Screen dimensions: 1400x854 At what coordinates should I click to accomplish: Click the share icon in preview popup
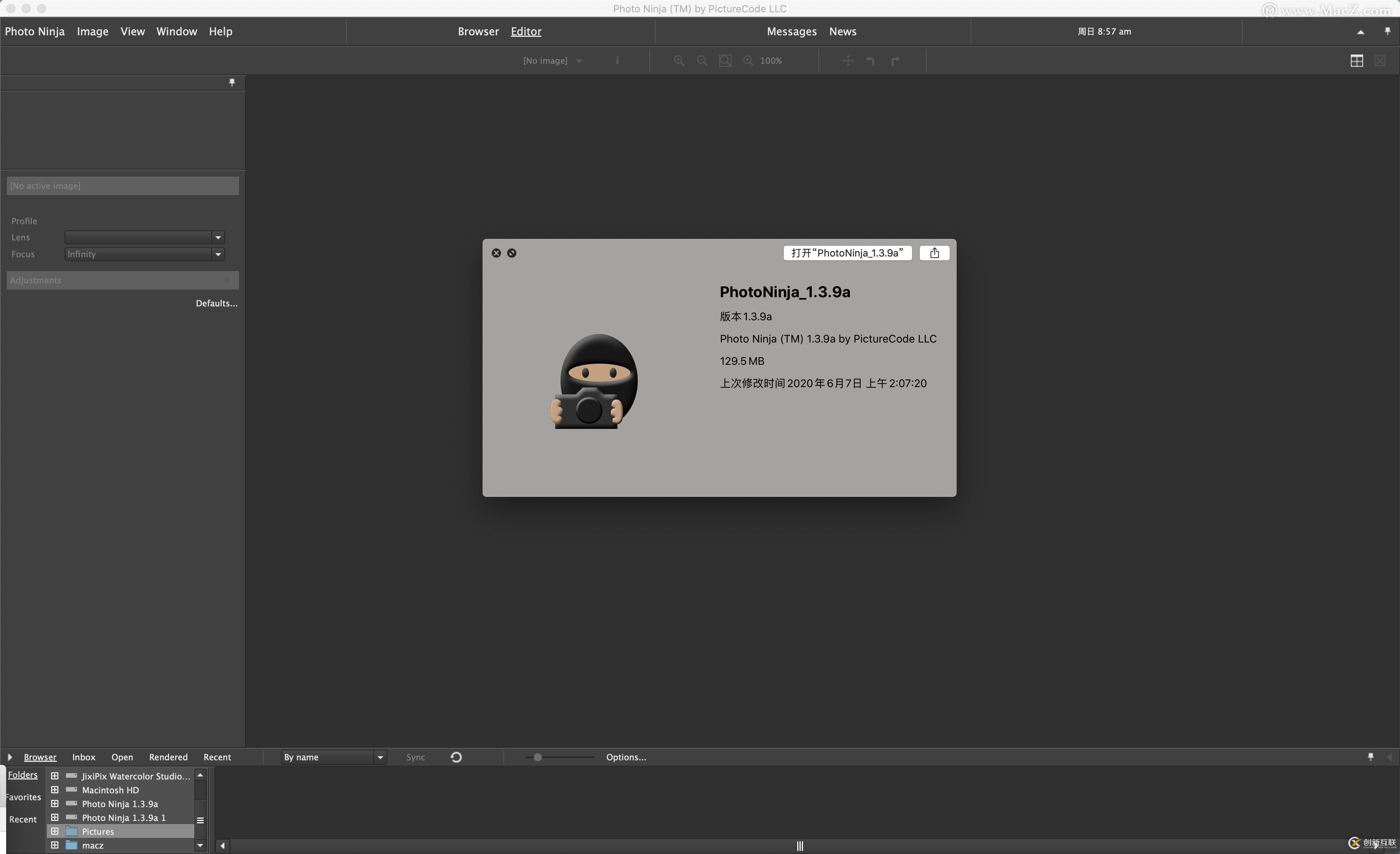[935, 253]
